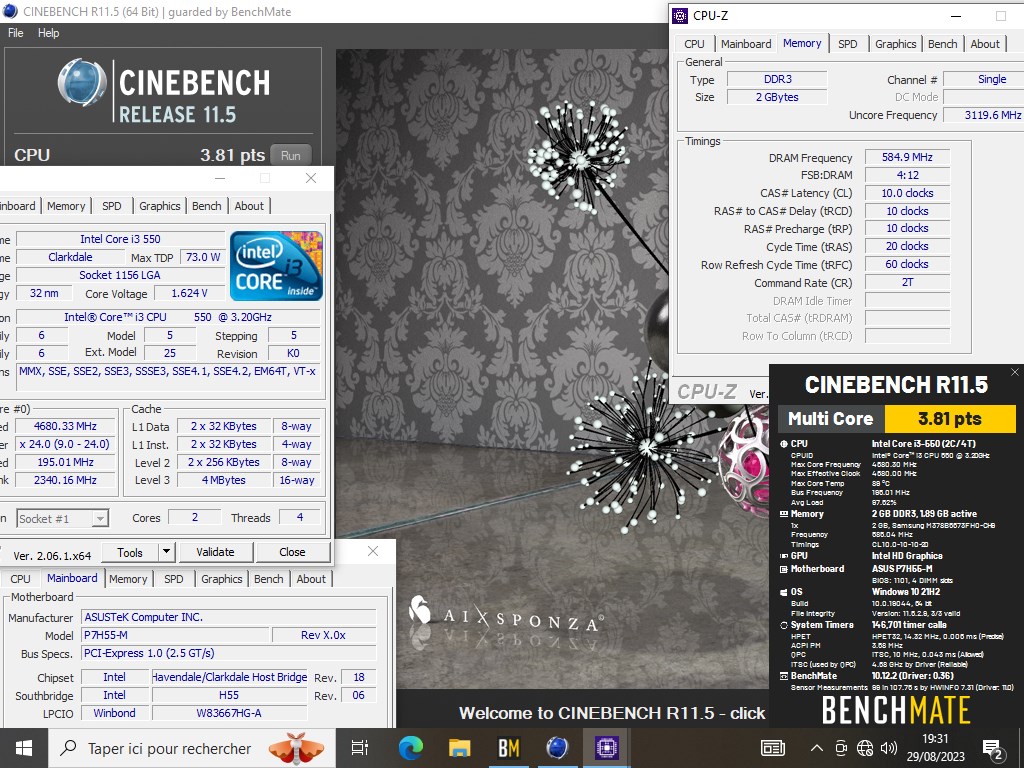Click the P7H55-M model field

pos(175,635)
